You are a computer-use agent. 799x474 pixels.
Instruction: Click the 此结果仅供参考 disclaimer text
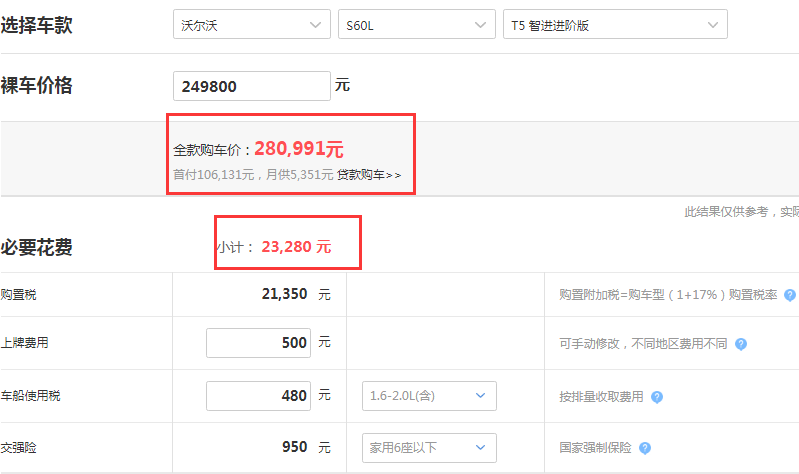pyautogui.click(x=741, y=212)
